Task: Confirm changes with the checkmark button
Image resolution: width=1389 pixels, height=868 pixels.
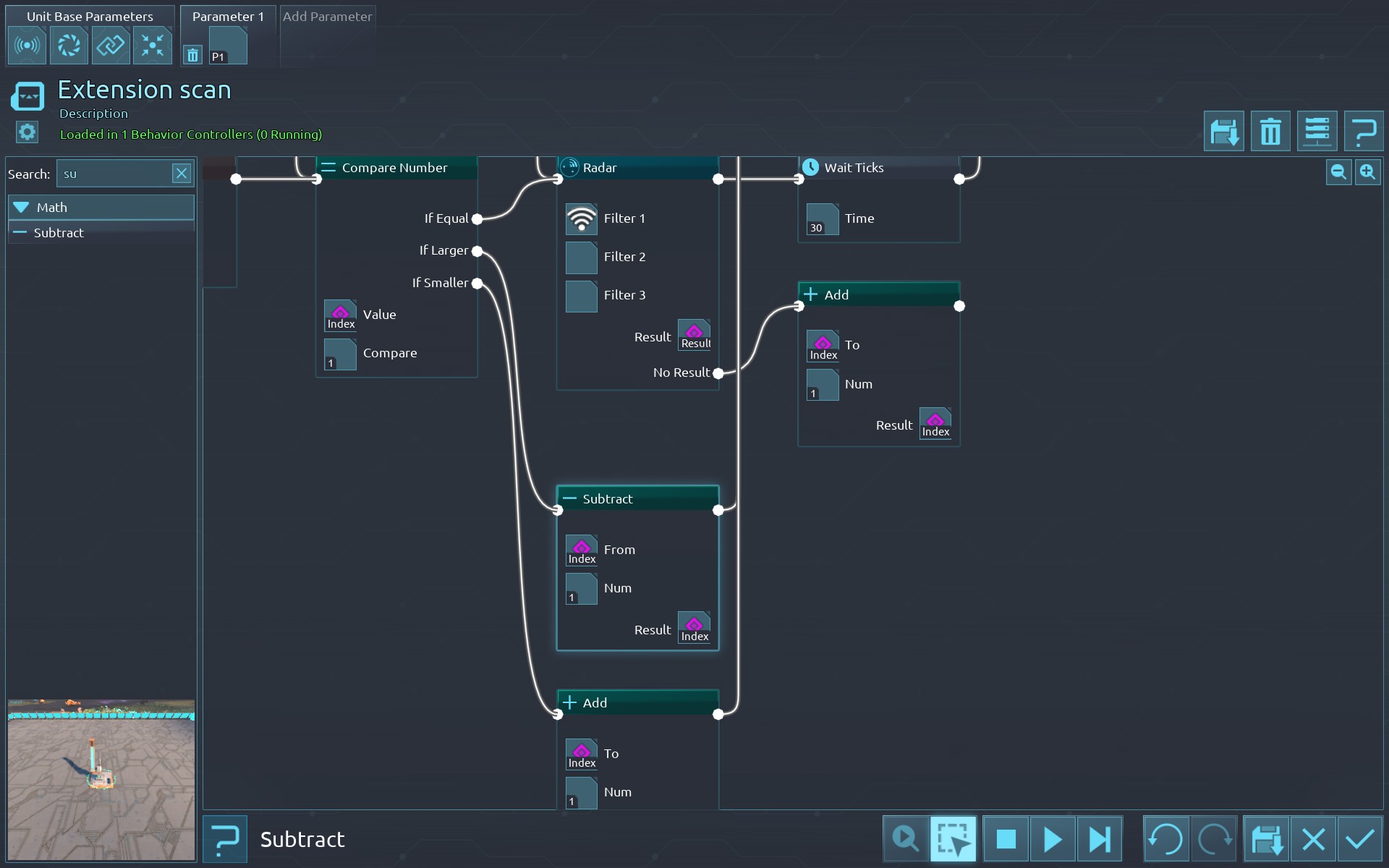Action: click(1360, 839)
